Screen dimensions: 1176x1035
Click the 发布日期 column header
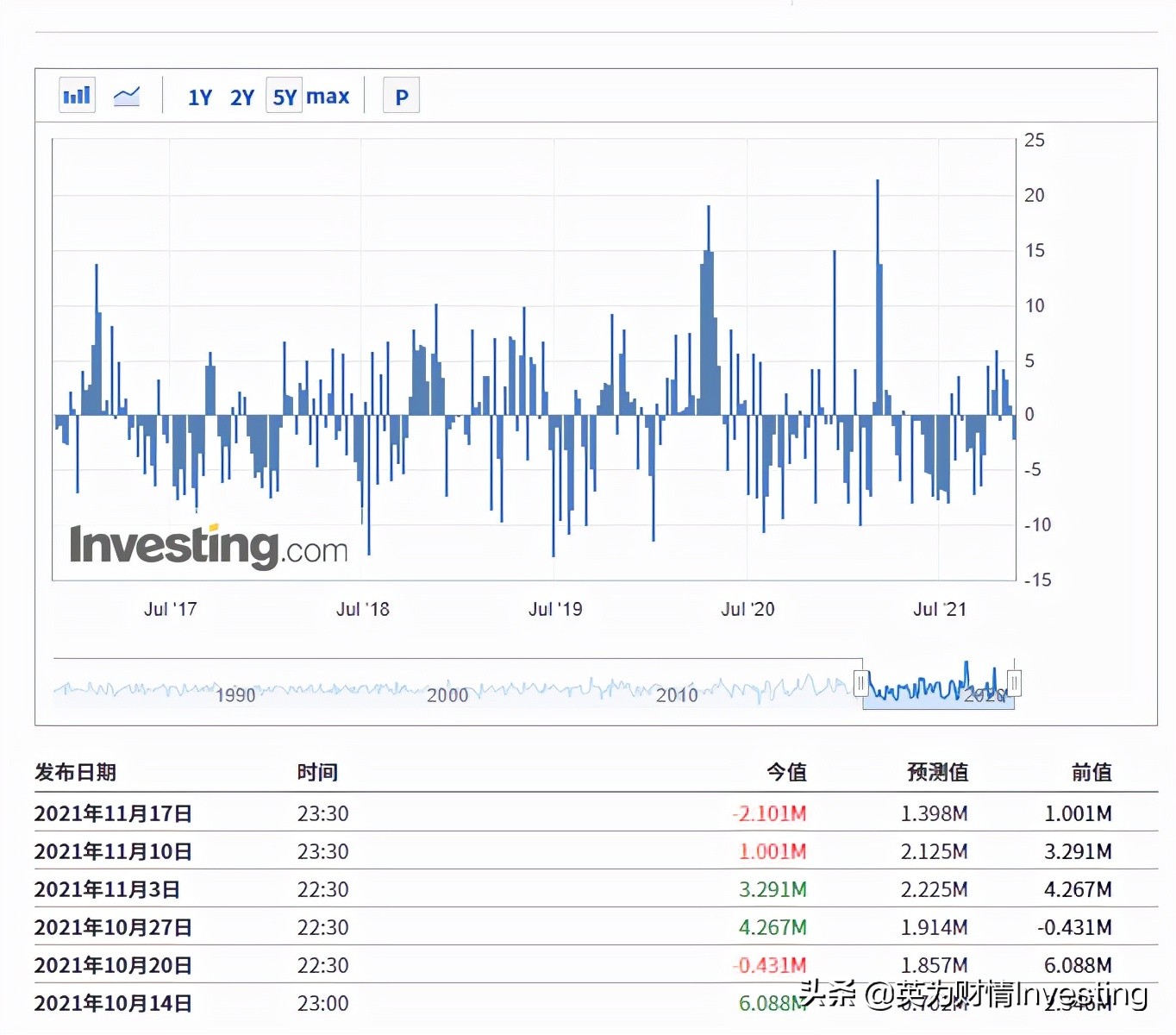(76, 772)
